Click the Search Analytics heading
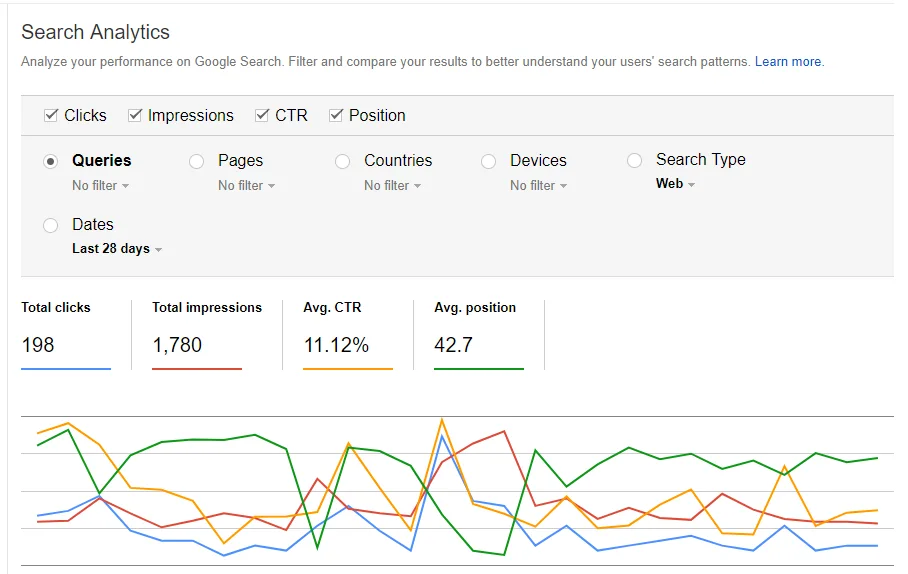The height and width of the screenshot is (574, 908). (x=96, y=32)
